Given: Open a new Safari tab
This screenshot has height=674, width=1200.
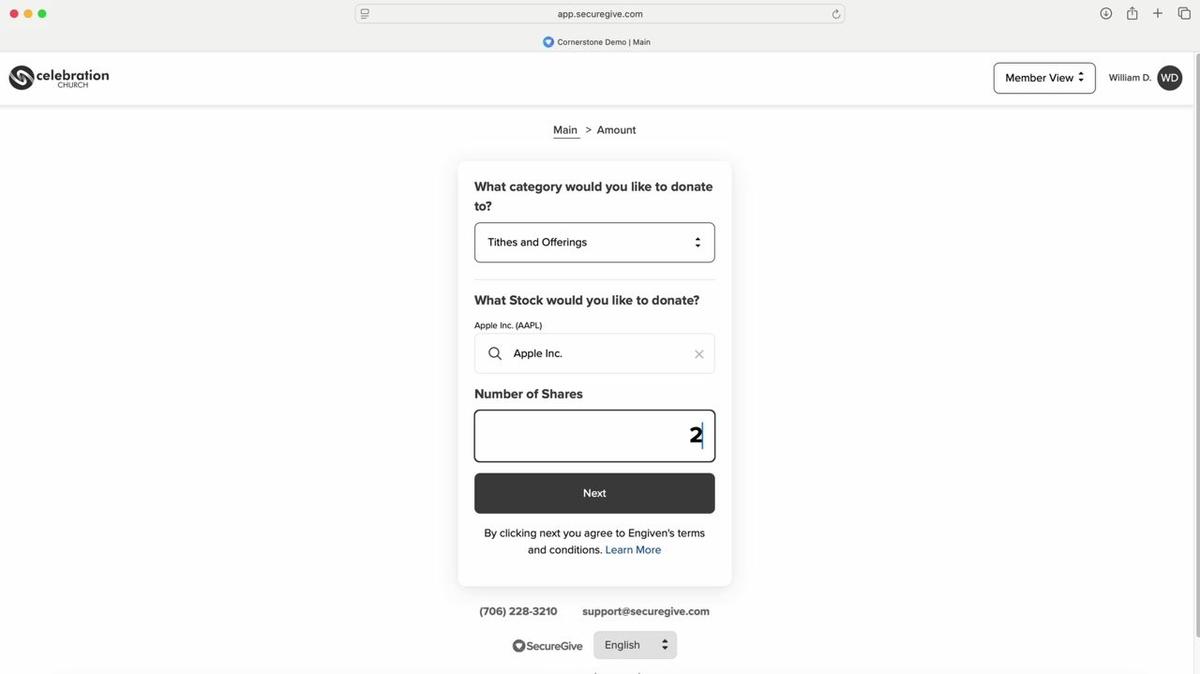Looking at the screenshot, I should point(1158,14).
